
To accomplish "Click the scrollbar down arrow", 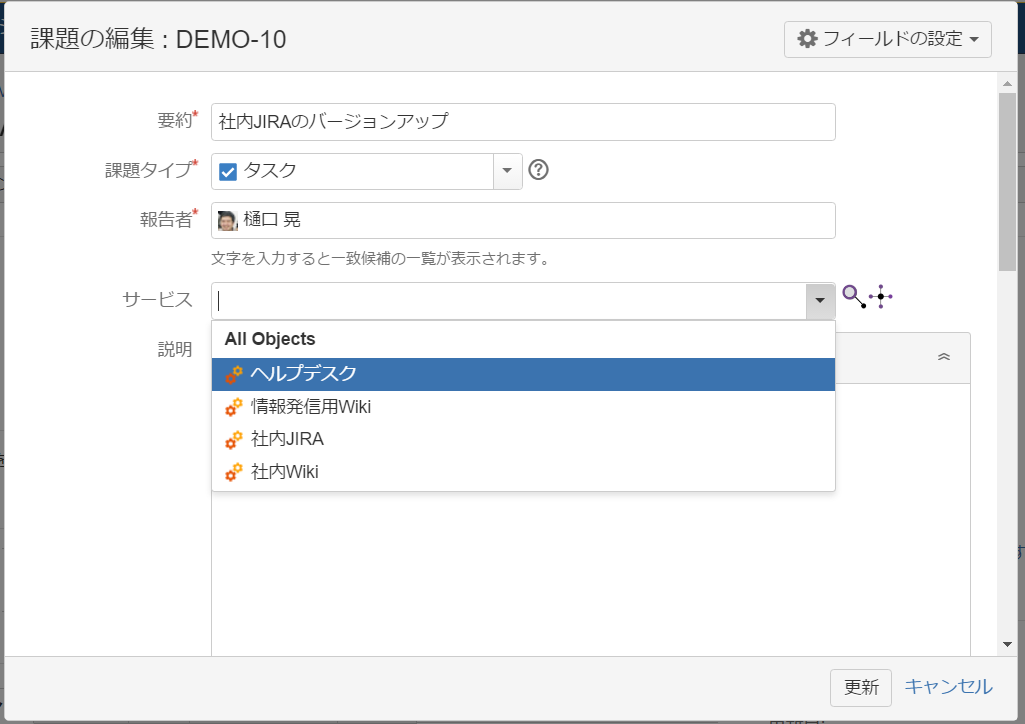I will [1007, 644].
